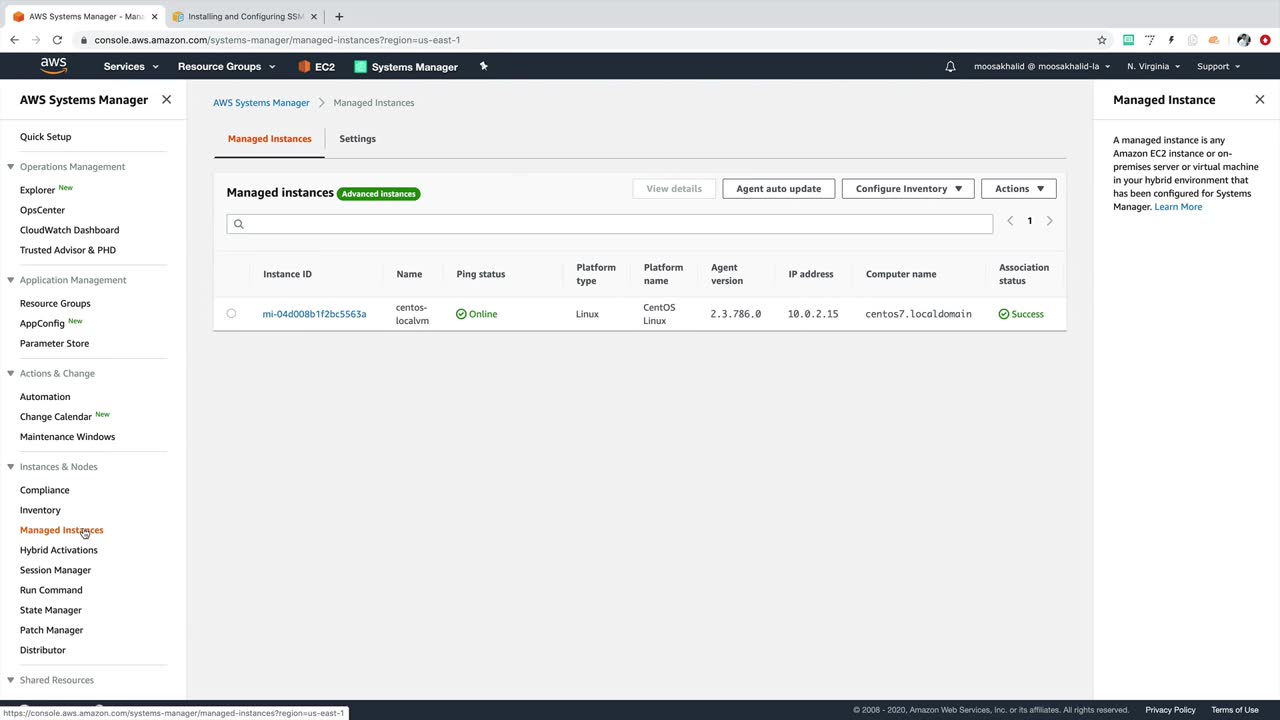The width and height of the screenshot is (1280, 720).
Task: Switch to the Installing and Configuring SSM tab
Action: 244,16
